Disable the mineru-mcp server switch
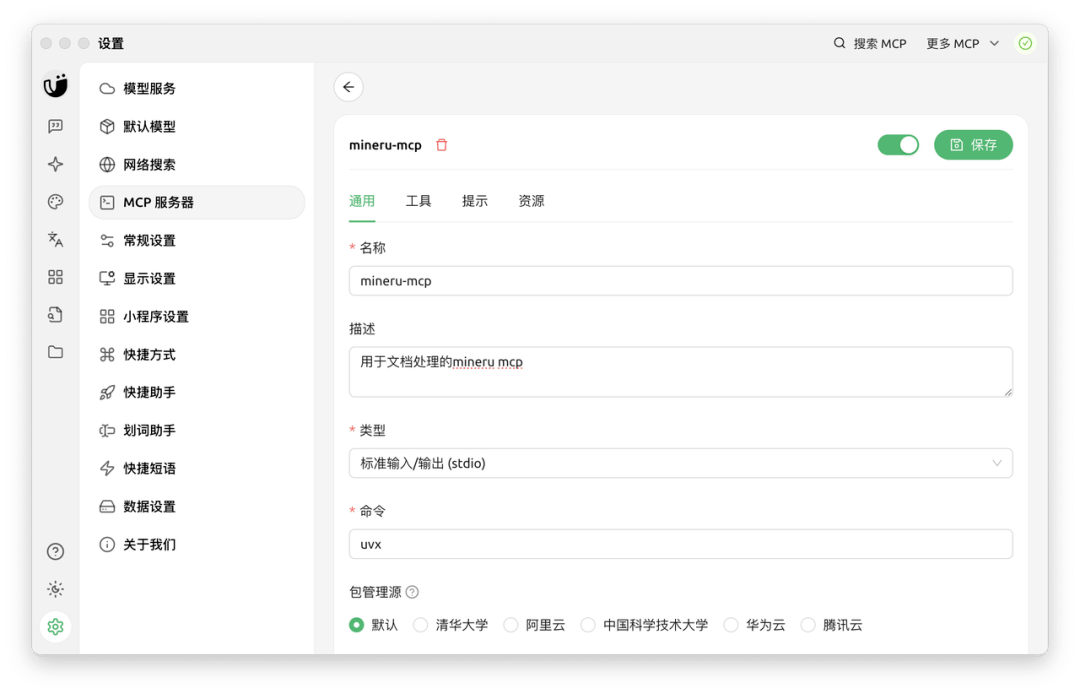1080x694 pixels. click(x=897, y=145)
